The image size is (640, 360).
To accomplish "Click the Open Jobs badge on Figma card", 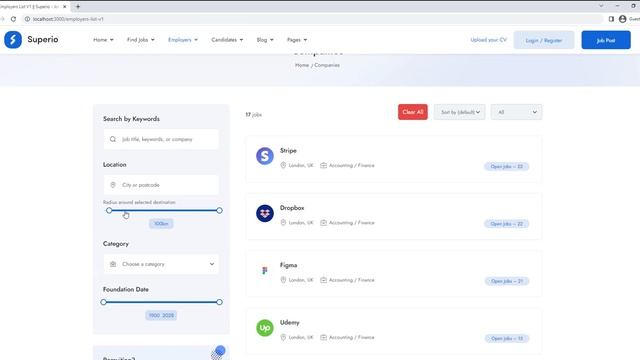I will pos(507,281).
